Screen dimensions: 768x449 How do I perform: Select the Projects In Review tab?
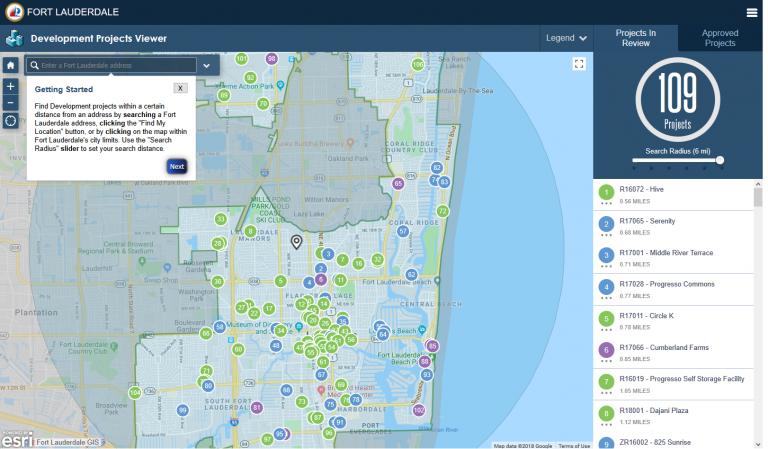point(636,38)
